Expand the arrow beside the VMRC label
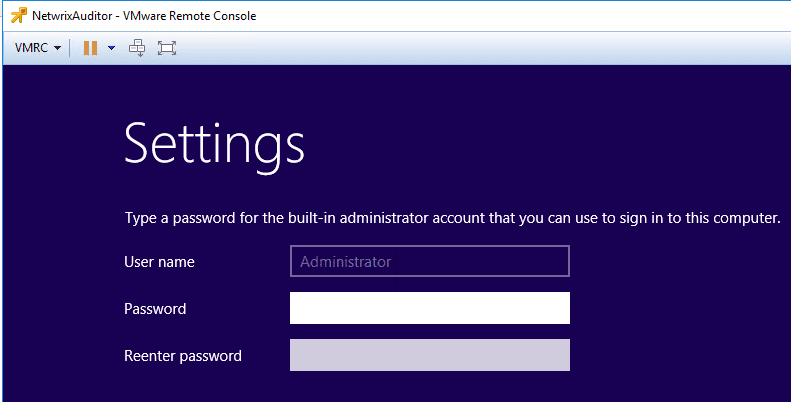This screenshot has width=791, height=402. pos(58,48)
